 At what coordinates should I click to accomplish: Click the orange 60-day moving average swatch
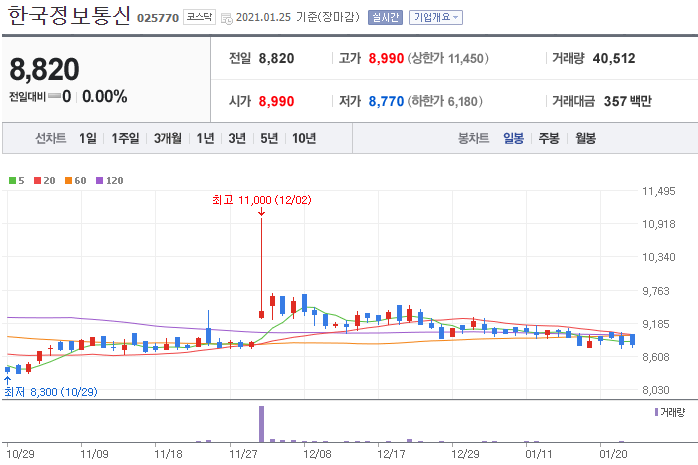(x=69, y=180)
